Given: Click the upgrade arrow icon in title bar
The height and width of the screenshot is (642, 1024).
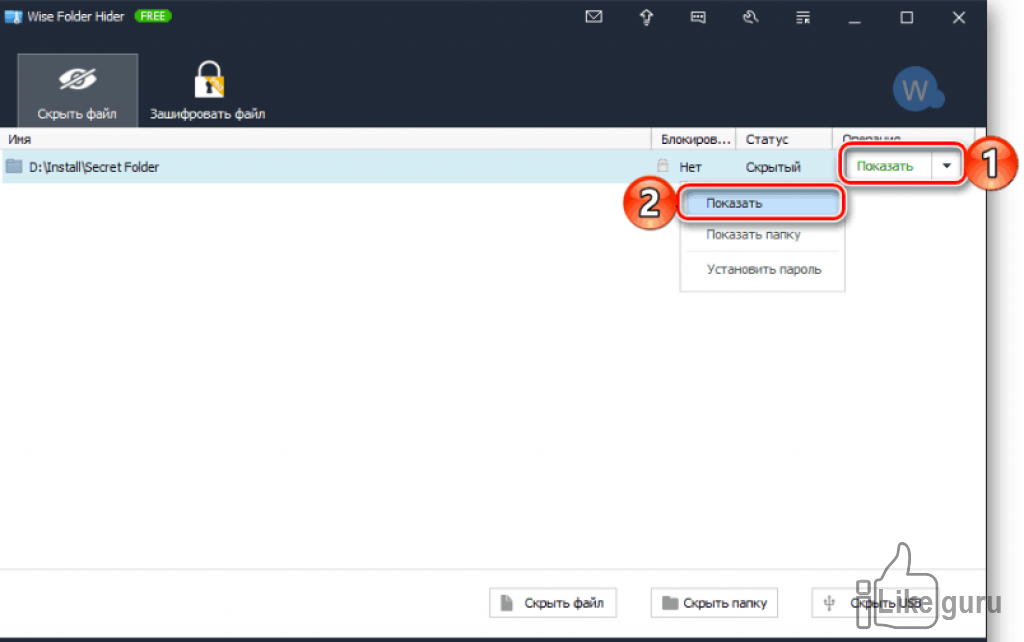Looking at the screenshot, I should pos(646,17).
